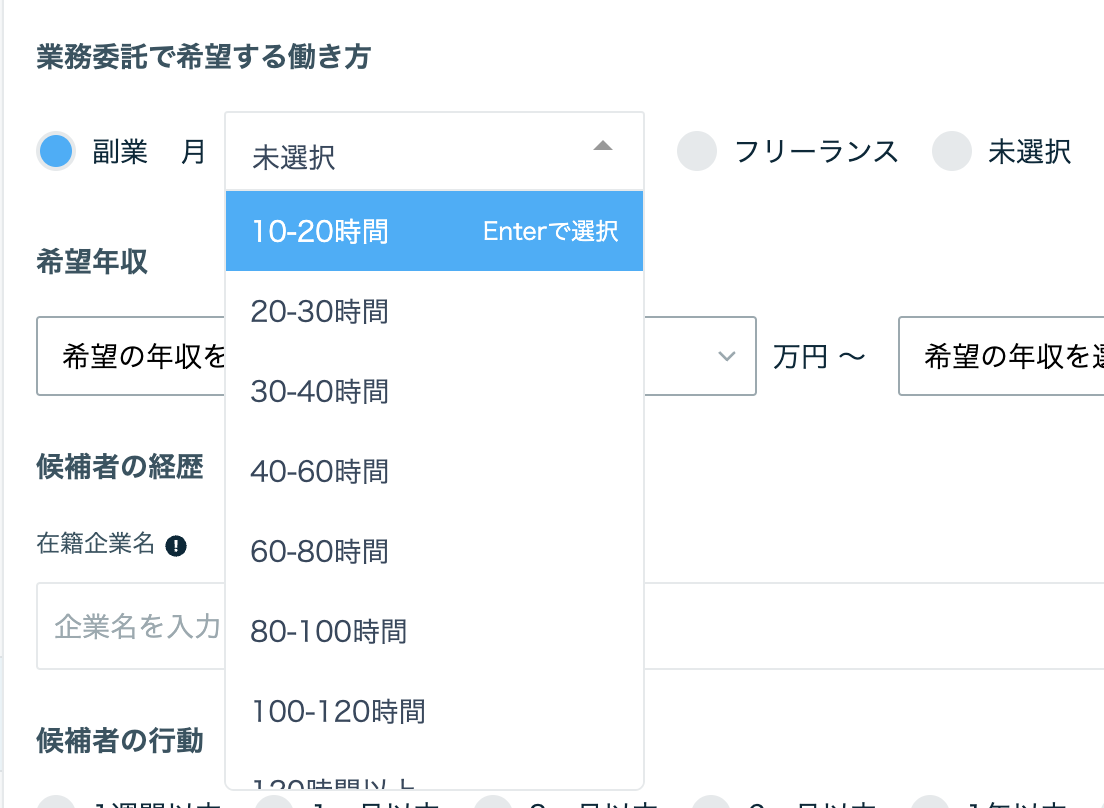This screenshot has width=1104, height=808.
Task: Click the 候補者の行動 heading
Action: click(x=120, y=740)
